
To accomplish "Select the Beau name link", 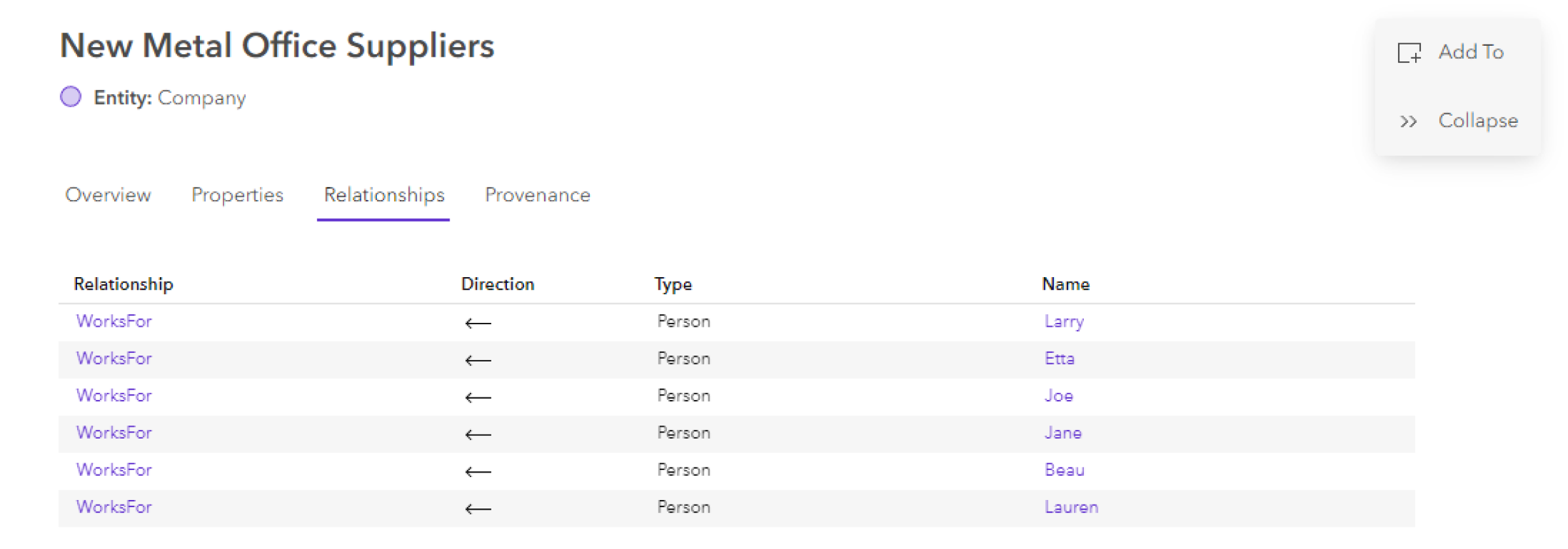I will point(1064,471).
